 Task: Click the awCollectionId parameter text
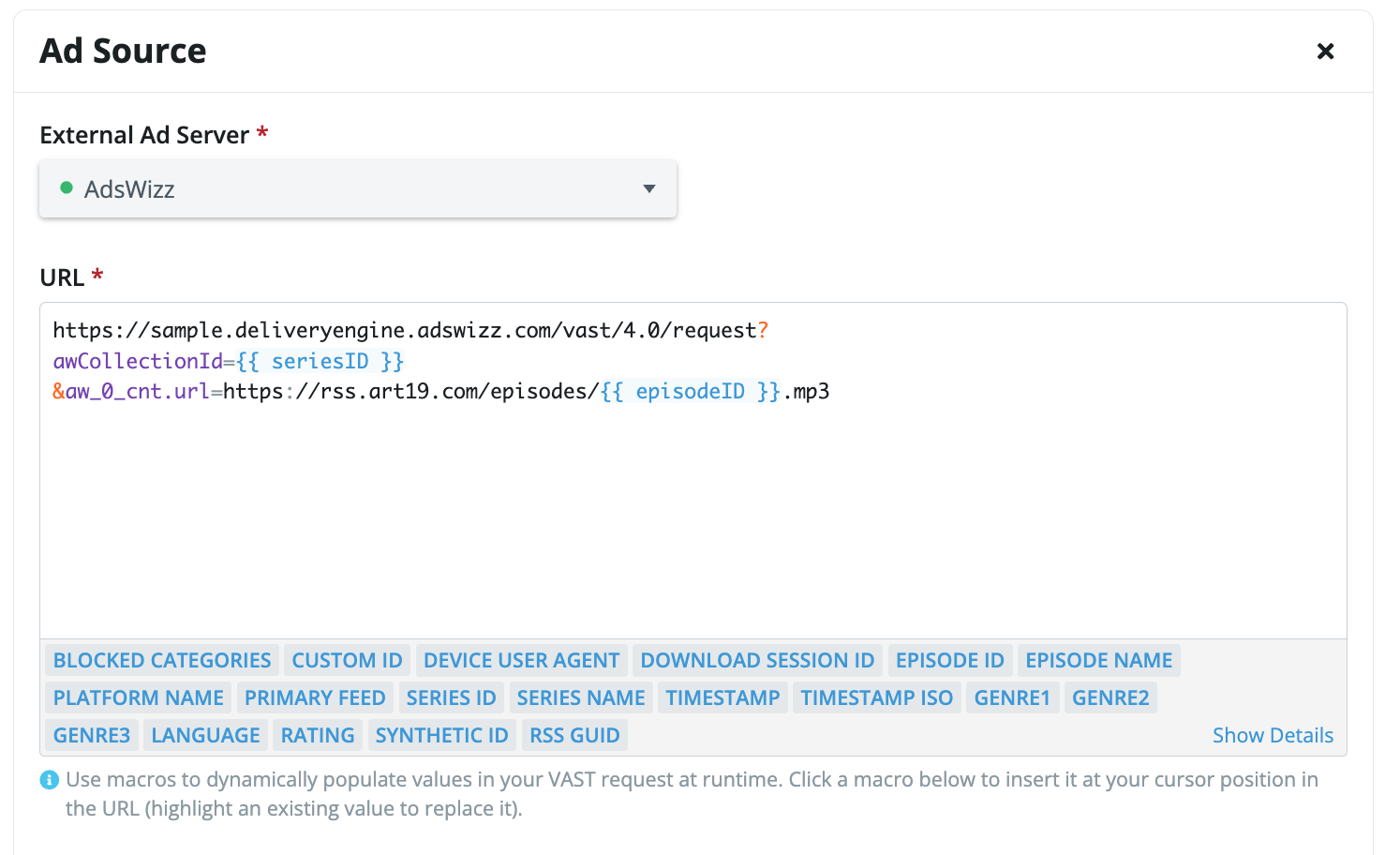(x=138, y=361)
